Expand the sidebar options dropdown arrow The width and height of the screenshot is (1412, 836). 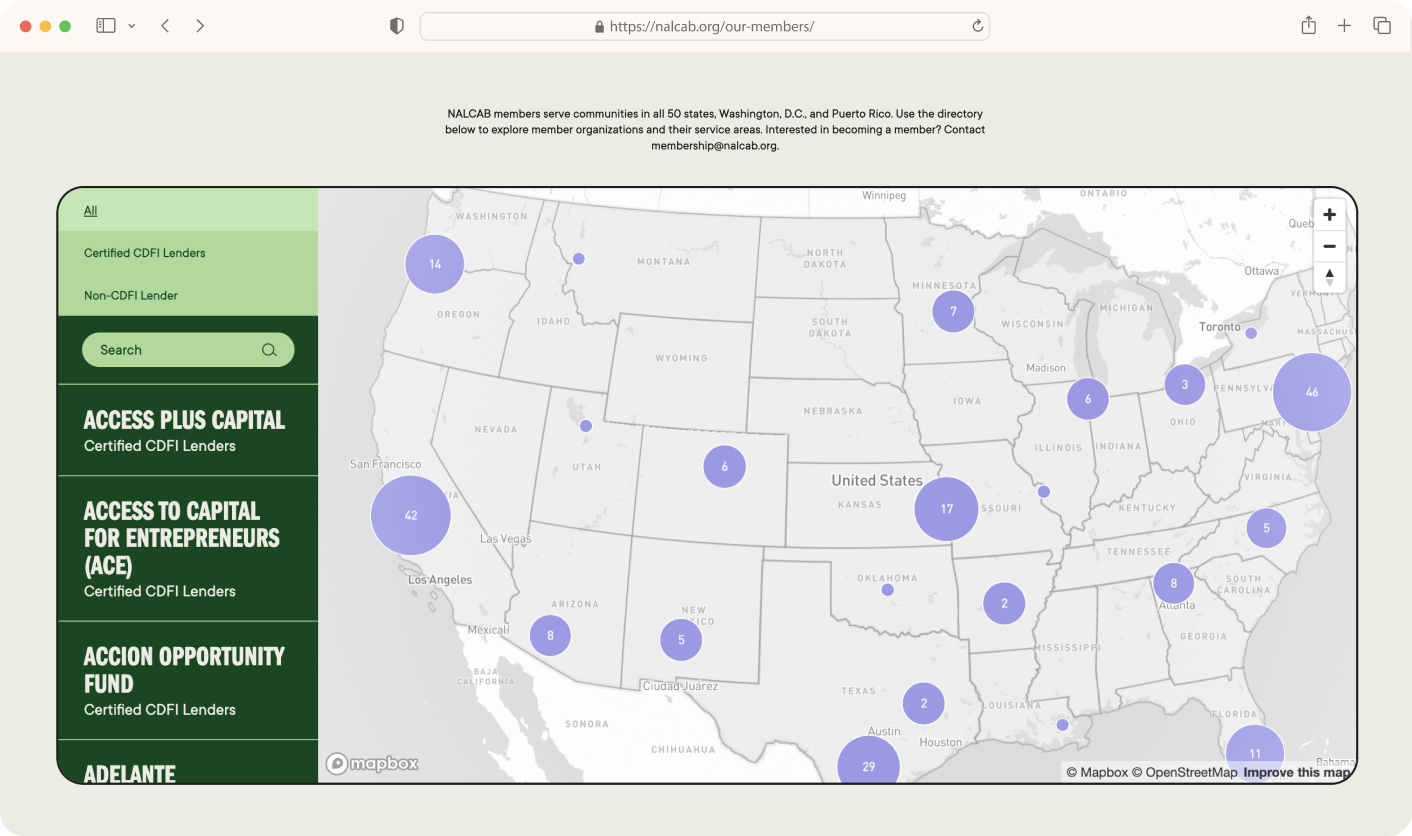tap(131, 26)
